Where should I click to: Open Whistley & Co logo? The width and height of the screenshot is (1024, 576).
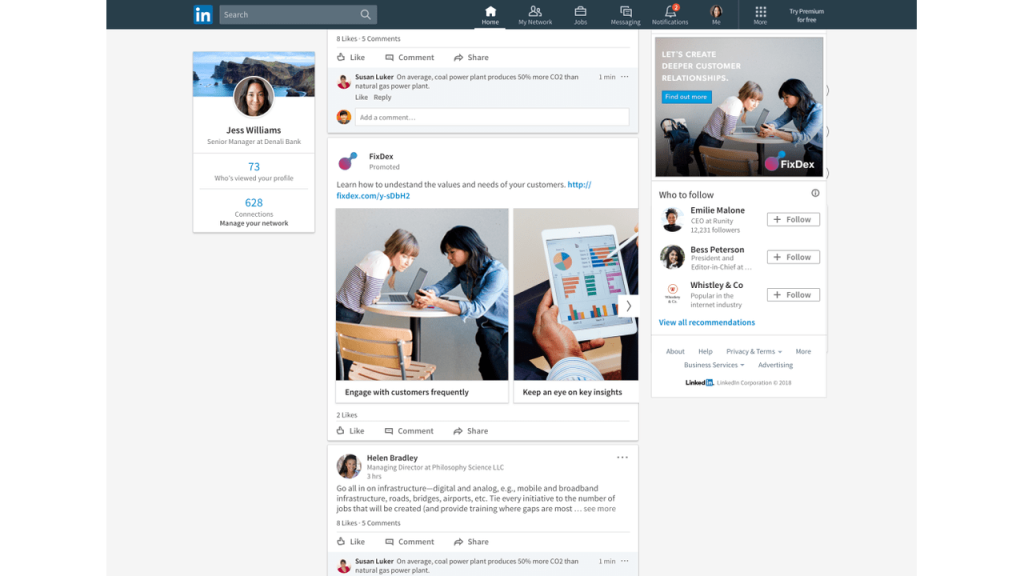point(672,294)
